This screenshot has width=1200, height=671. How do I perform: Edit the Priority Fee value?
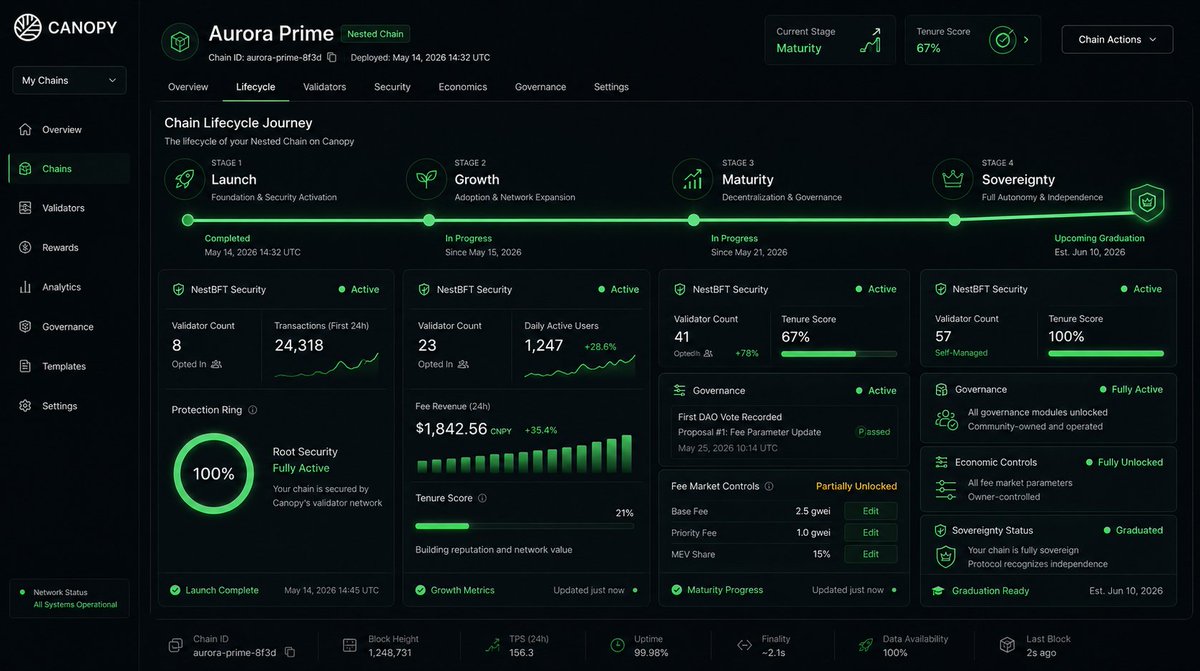click(x=871, y=533)
